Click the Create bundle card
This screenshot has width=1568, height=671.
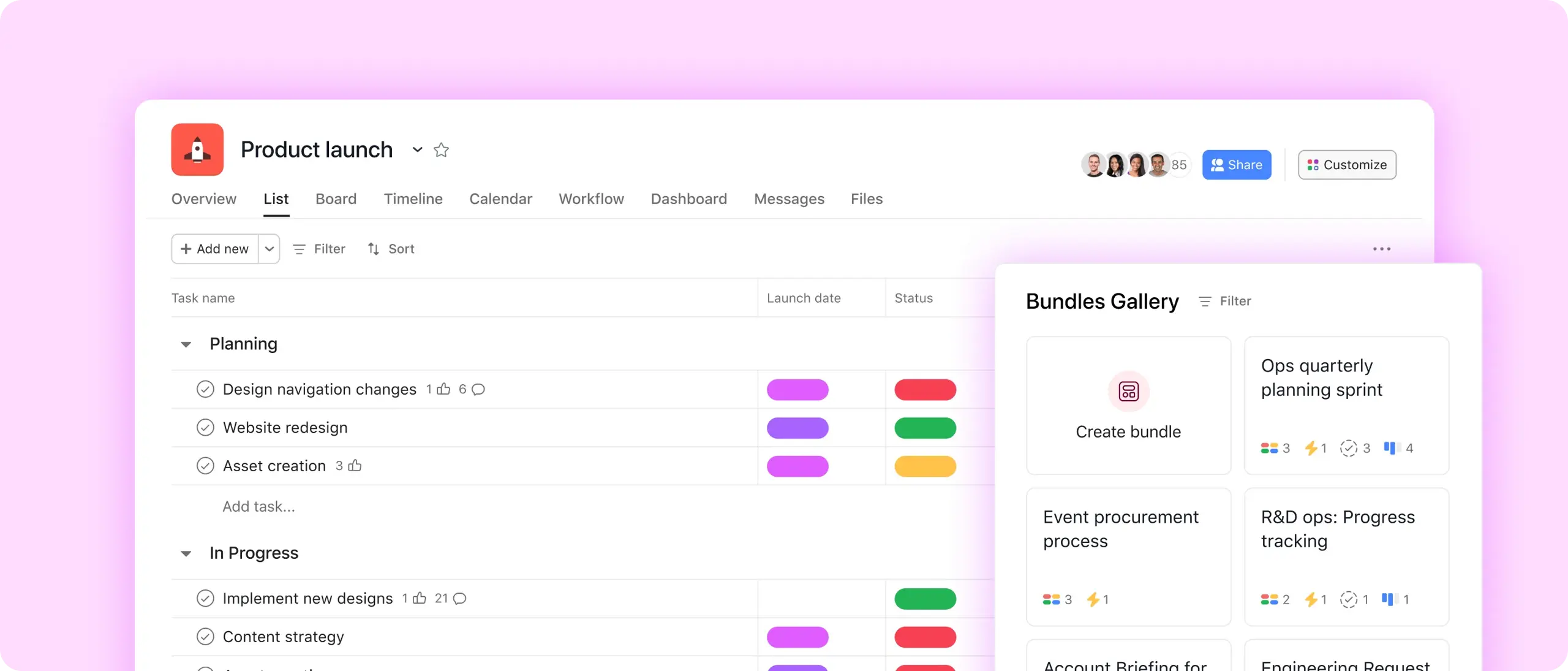(1128, 405)
